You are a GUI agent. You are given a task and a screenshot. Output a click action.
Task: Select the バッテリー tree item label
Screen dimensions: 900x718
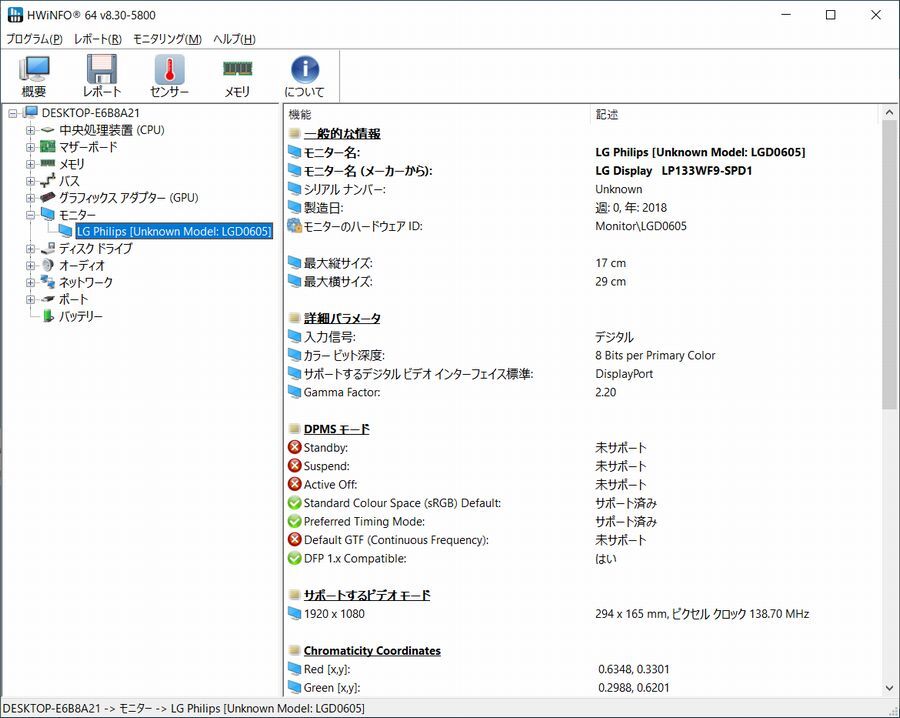[x=81, y=316]
